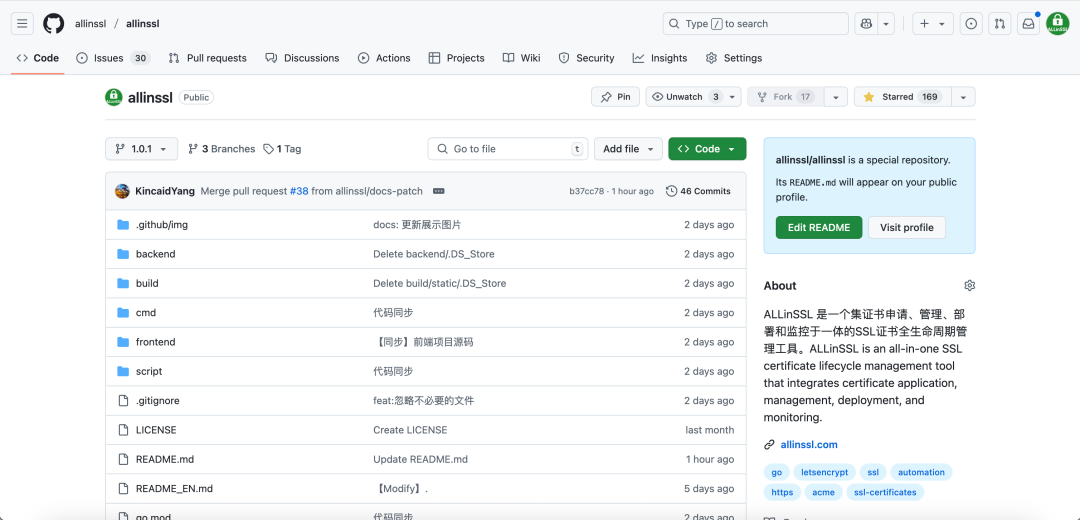
Task: Pin the repository with Pin button
Action: pos(615,97)
